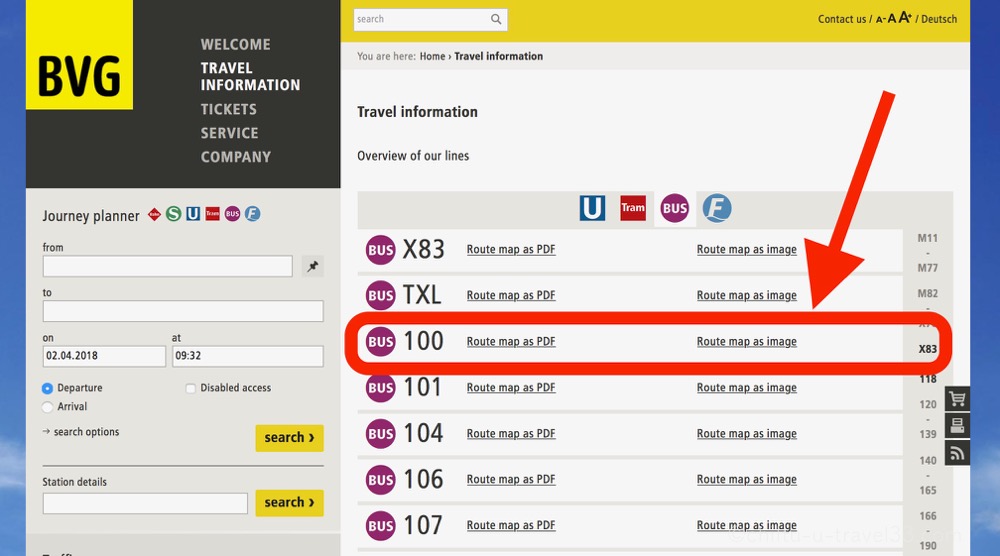Switch language to Deutsch

(939, 19)
